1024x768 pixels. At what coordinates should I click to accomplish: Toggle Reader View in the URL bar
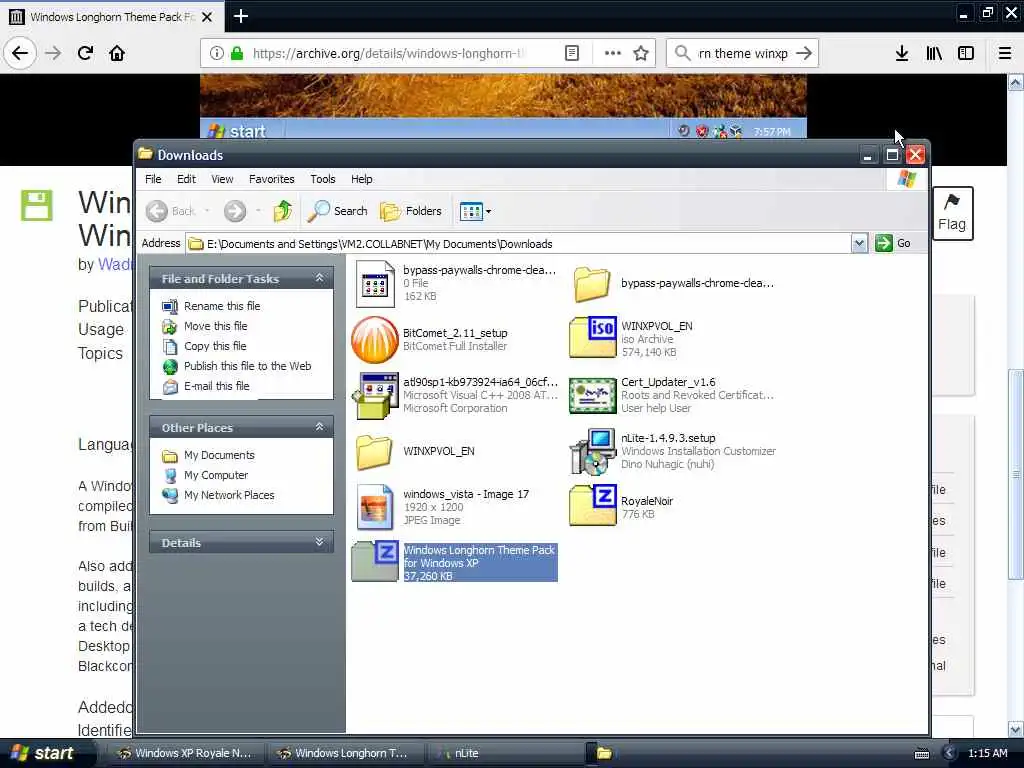click(571, 53)
